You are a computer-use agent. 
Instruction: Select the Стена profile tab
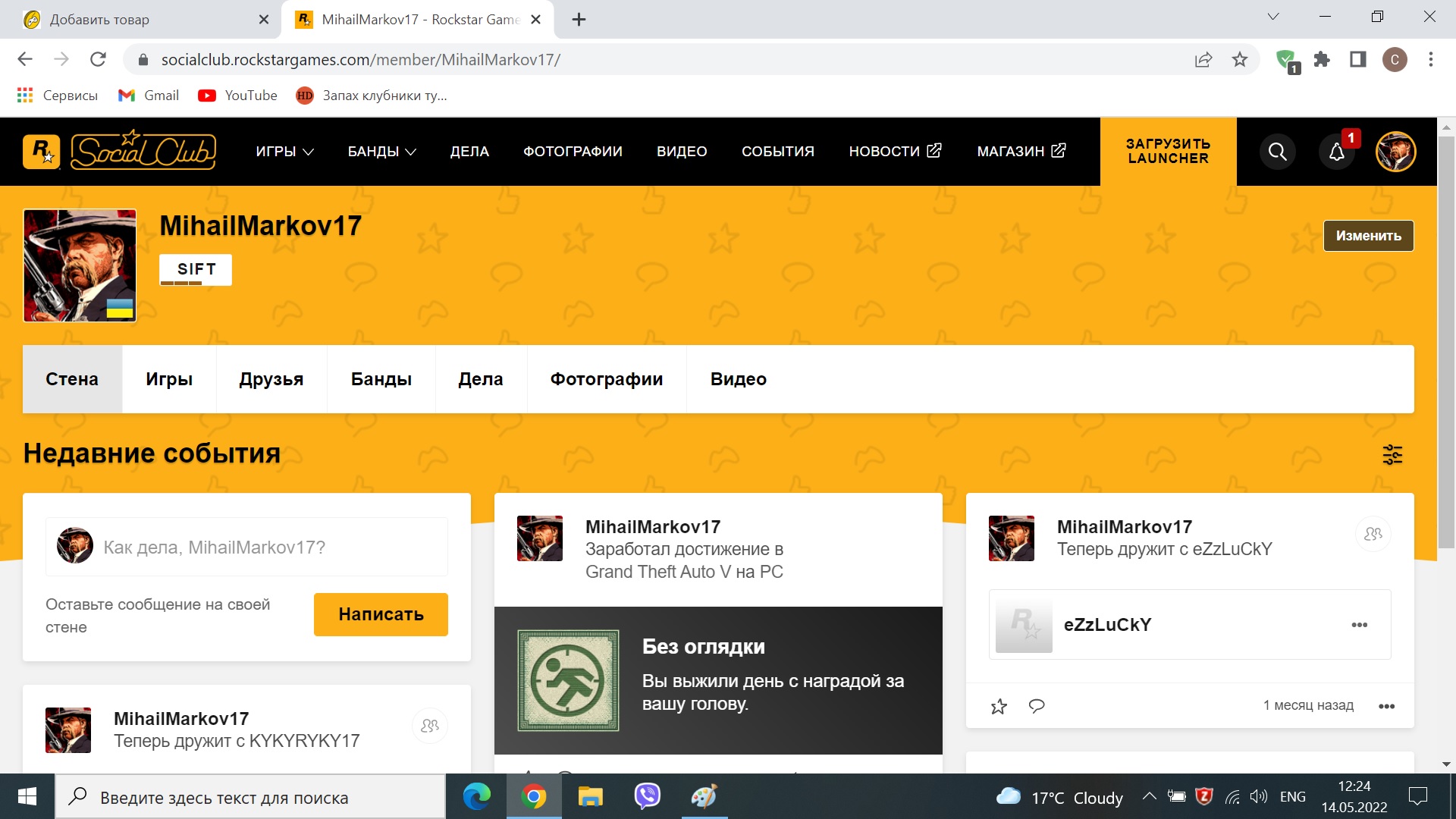pyautogui.click(x=72, y=379)
